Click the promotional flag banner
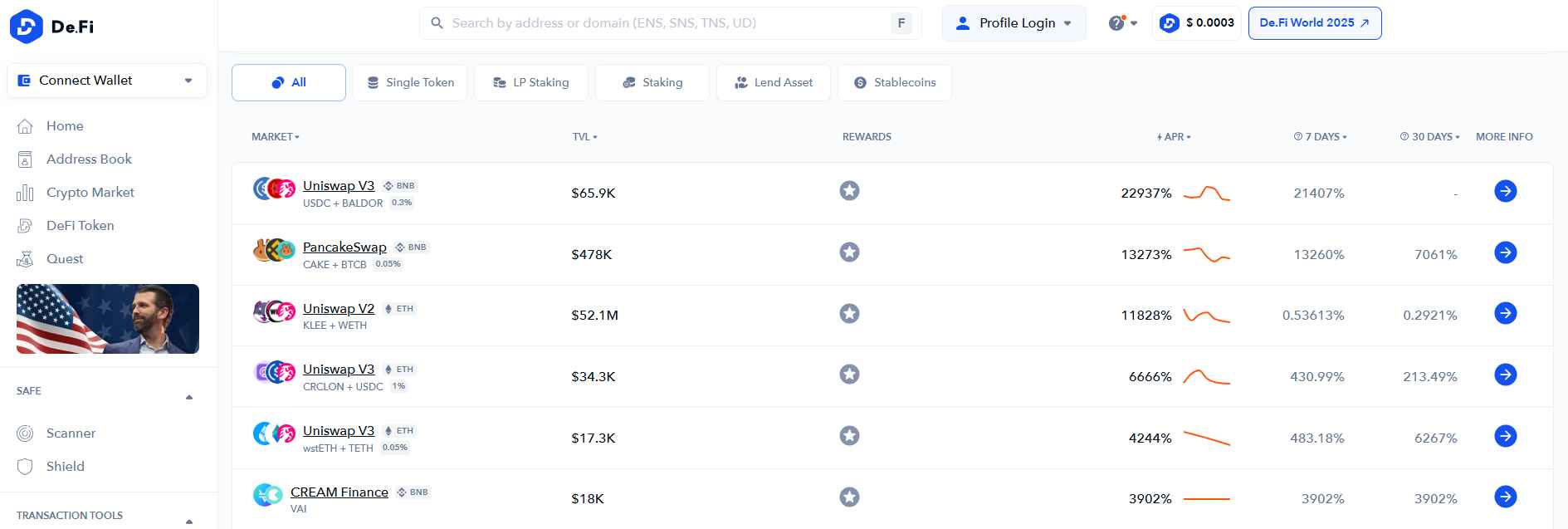 [108, 319]
